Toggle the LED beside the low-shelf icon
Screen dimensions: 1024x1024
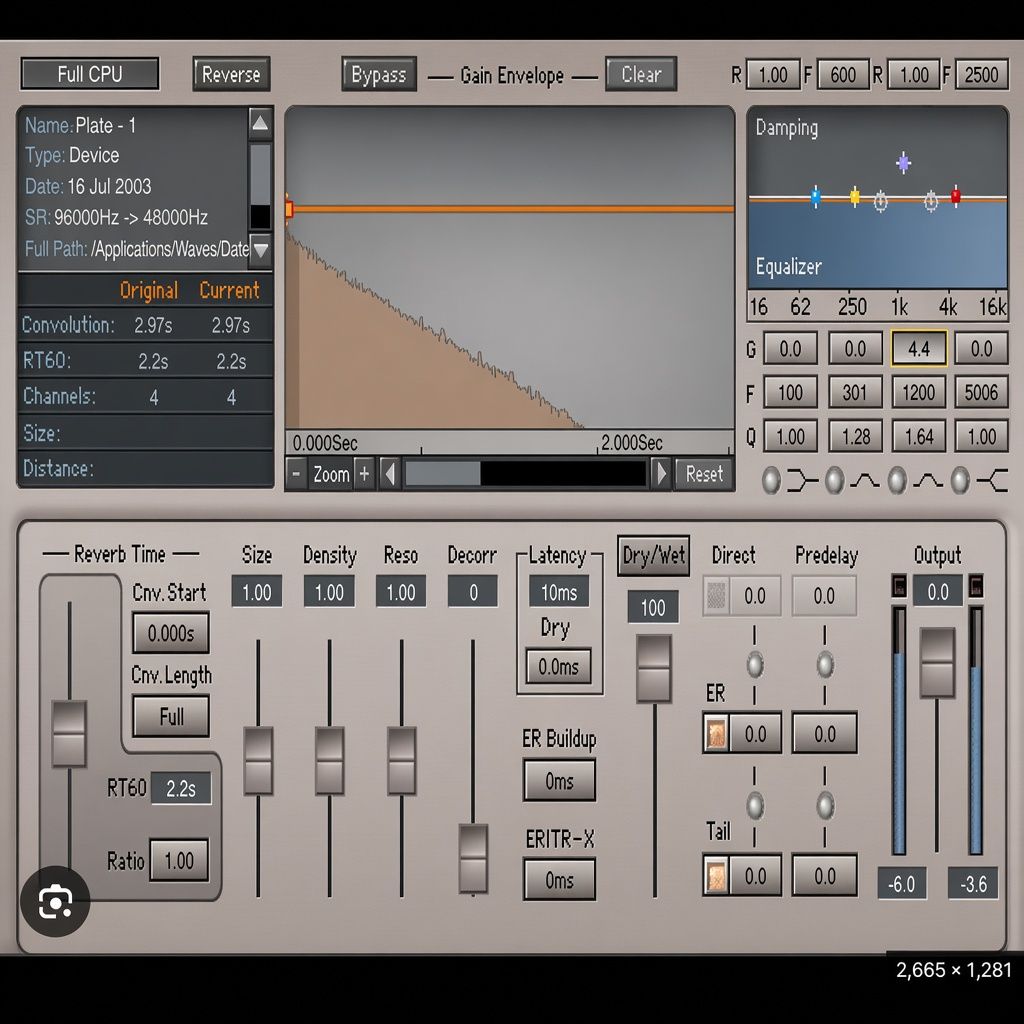(771, 481)
